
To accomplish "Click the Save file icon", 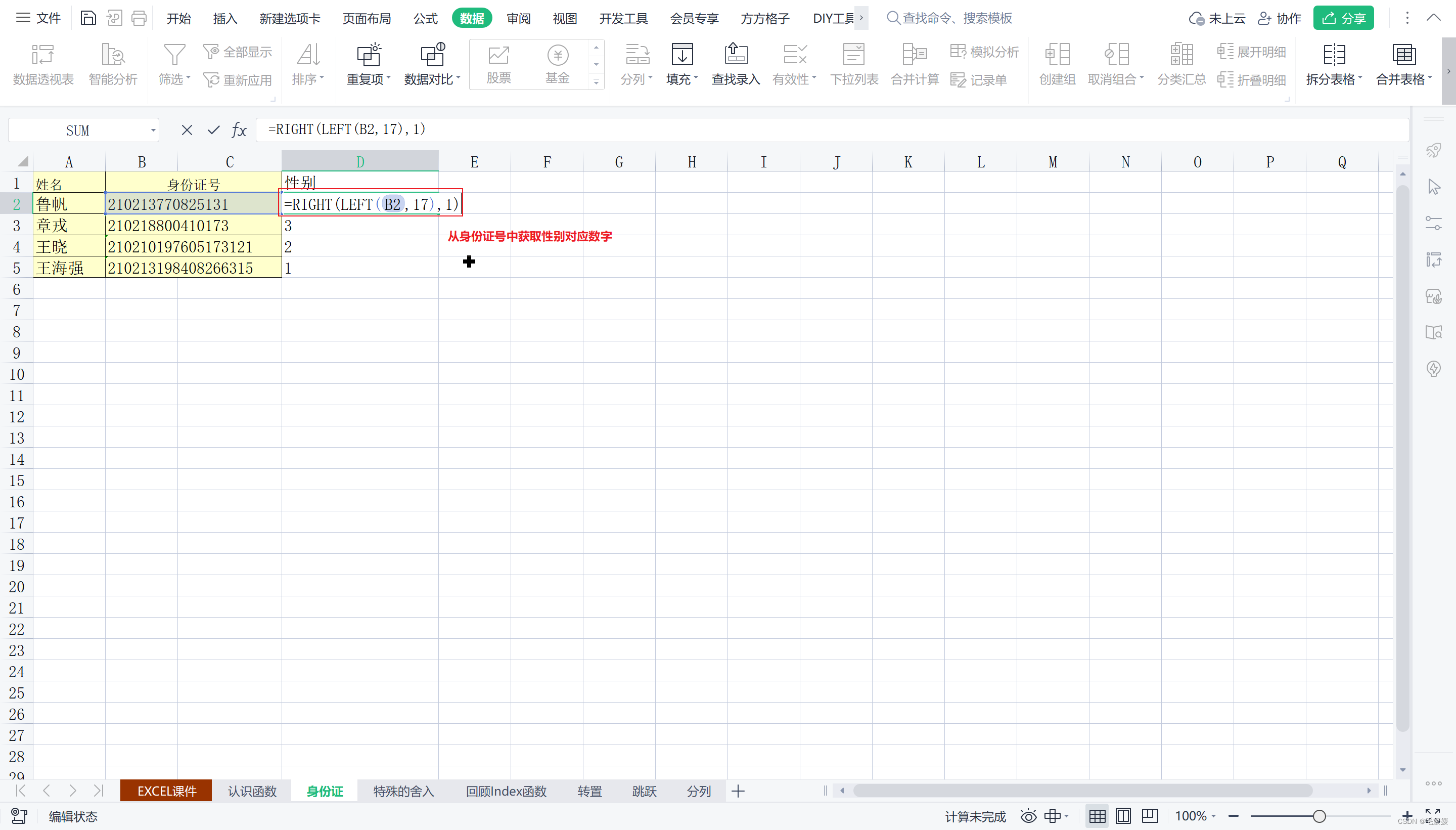I will point(88,18).
